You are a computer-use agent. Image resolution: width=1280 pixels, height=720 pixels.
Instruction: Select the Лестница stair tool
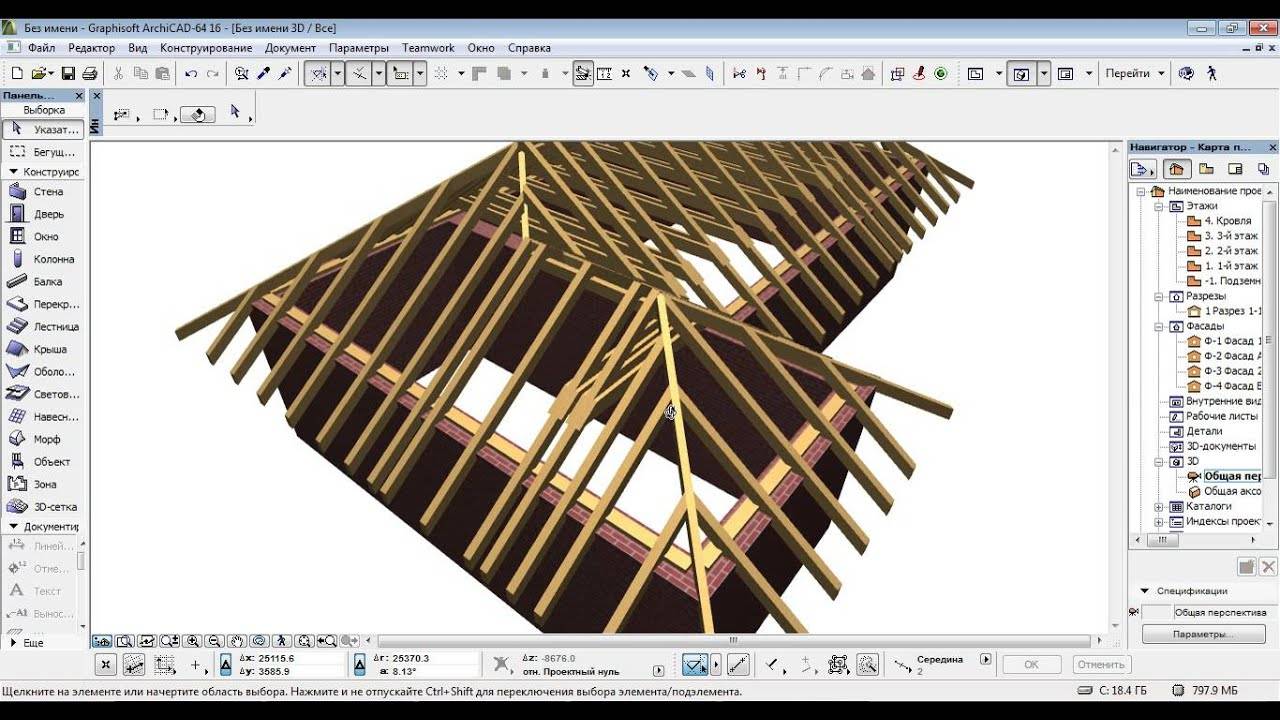[43, 326]
